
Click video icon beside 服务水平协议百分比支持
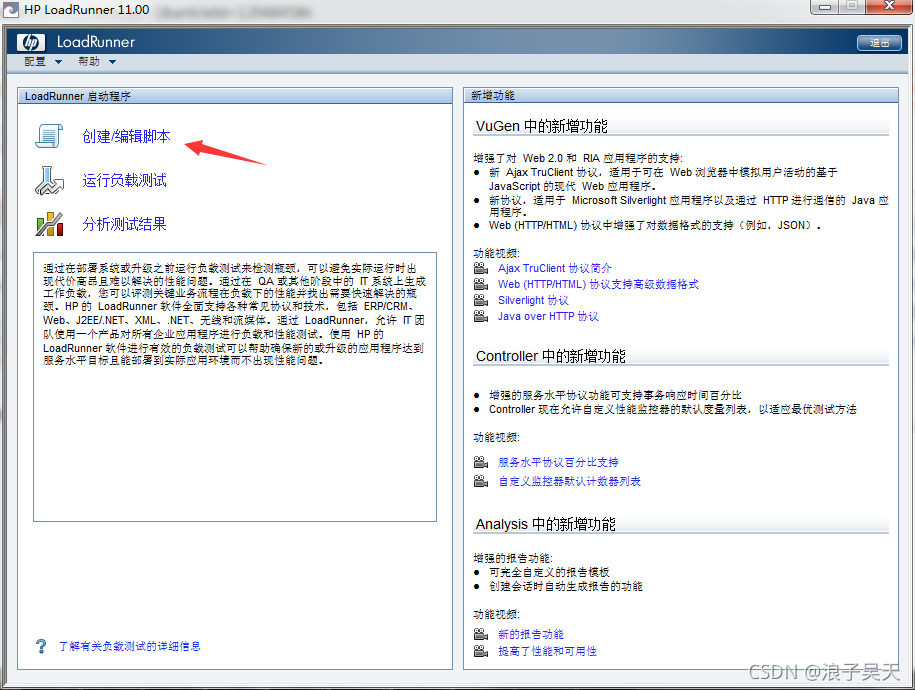(x=481, y=462)
